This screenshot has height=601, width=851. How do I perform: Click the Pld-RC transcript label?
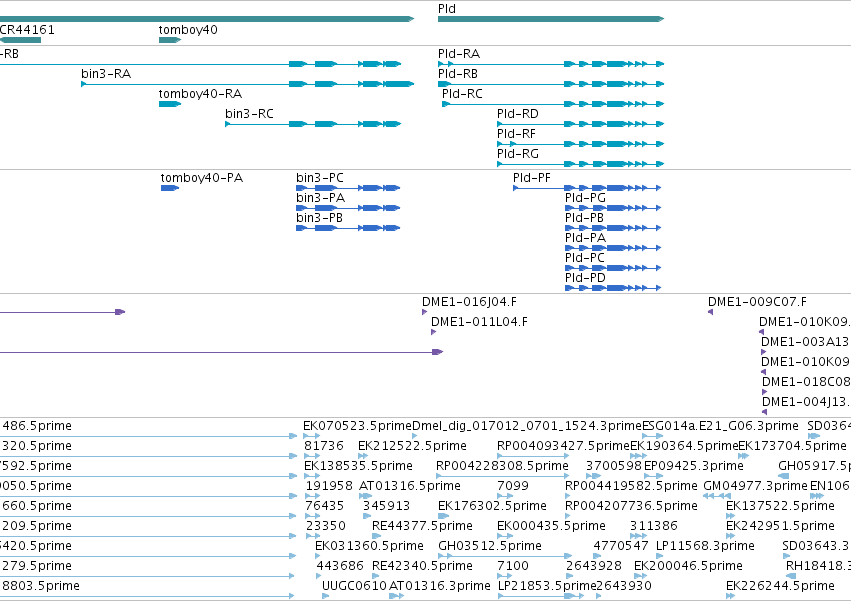(x=462, y=94)
